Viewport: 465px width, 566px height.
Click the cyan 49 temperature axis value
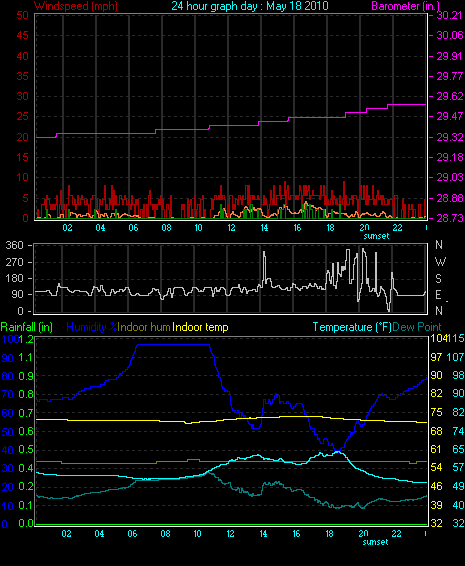point(458,486)
